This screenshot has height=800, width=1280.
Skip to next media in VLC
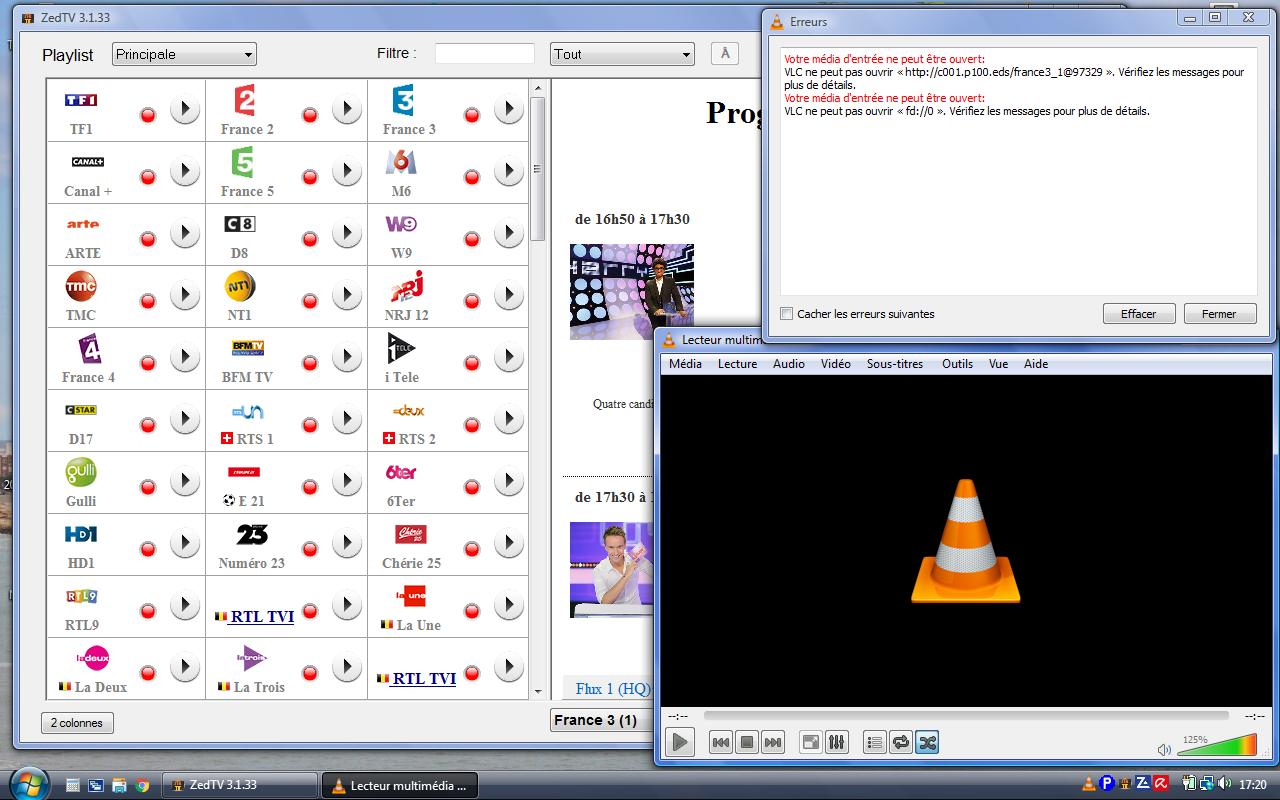772,742
